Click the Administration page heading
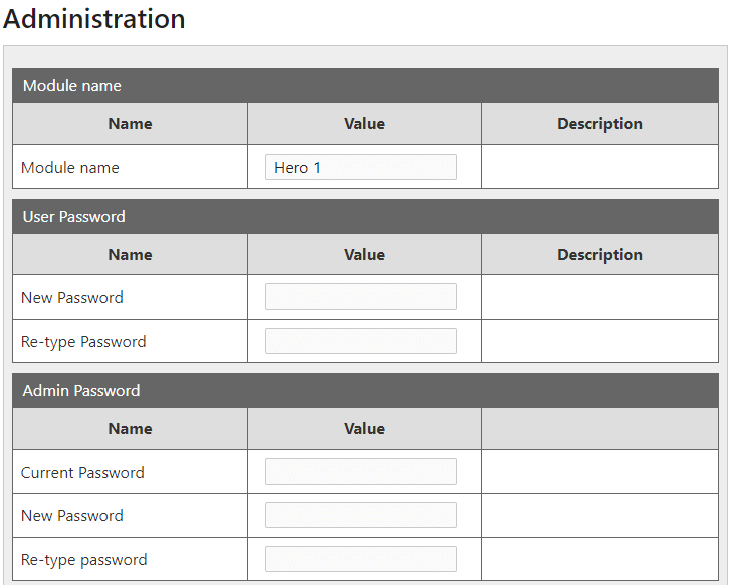The image size is (731, 585). (94, 19)
